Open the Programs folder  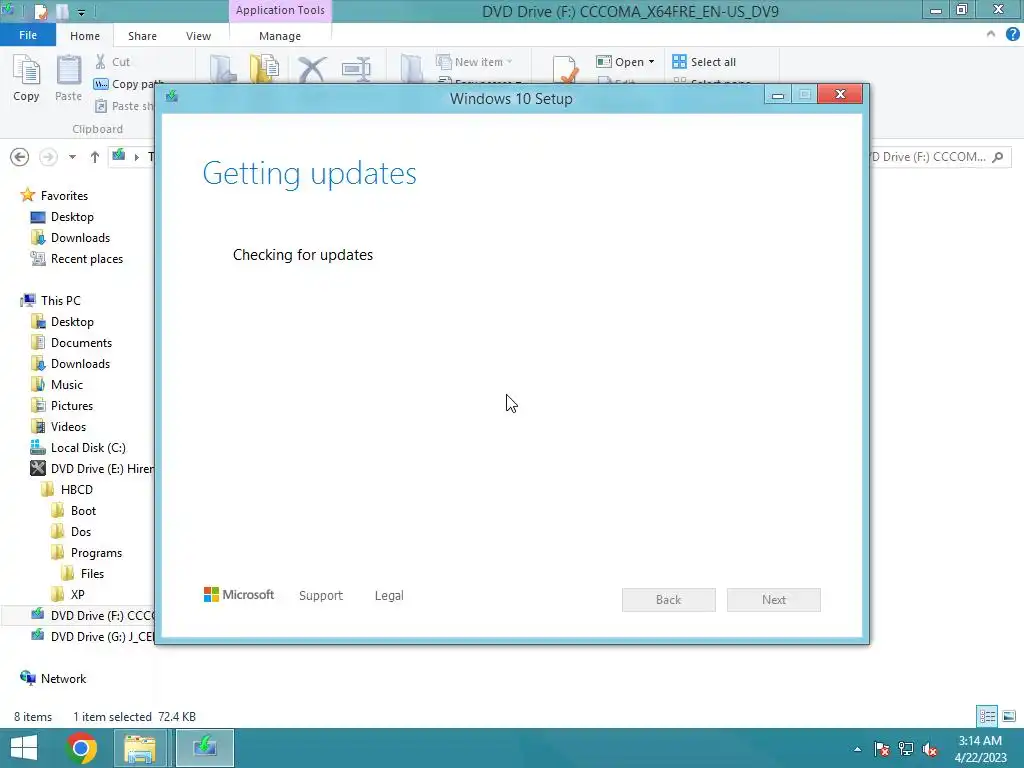click(x=96, y=552)
